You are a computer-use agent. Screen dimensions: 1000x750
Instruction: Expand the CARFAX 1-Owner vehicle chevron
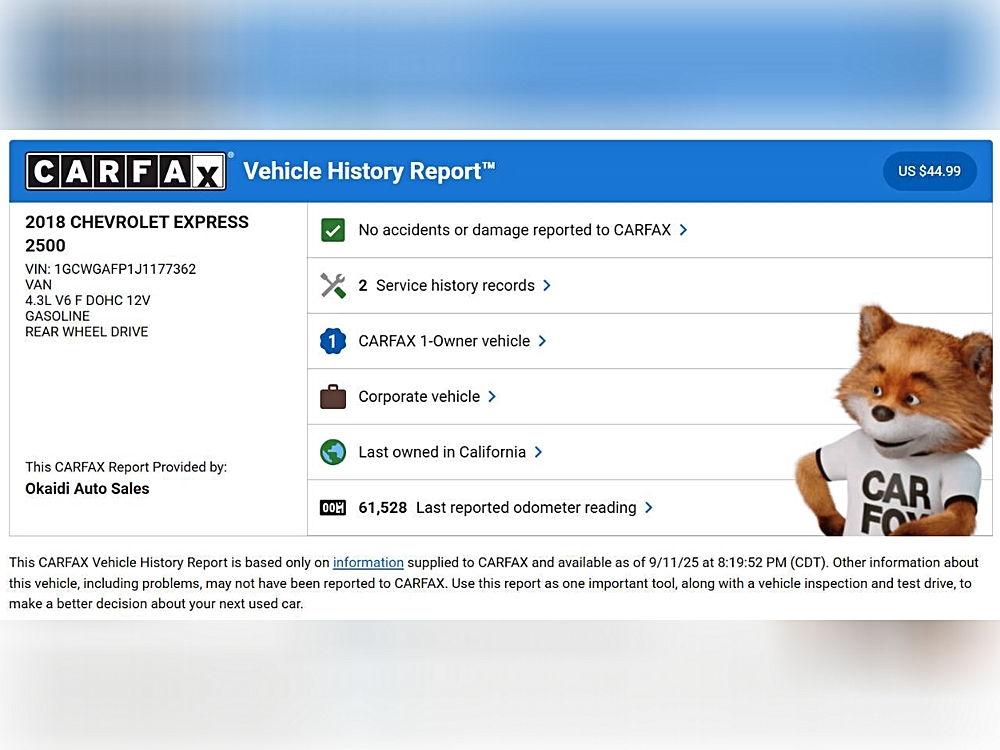pyautogui.click(x=542, y=341)
